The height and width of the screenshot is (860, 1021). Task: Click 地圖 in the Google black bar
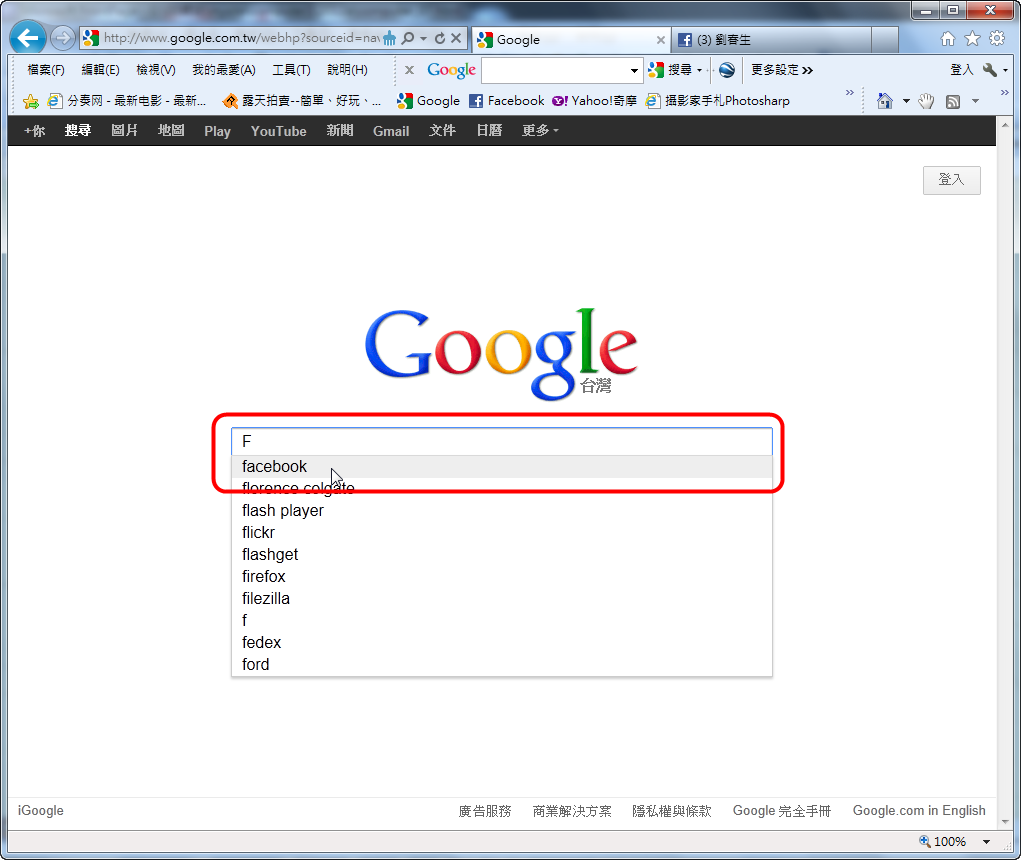[x=171, y=131]
